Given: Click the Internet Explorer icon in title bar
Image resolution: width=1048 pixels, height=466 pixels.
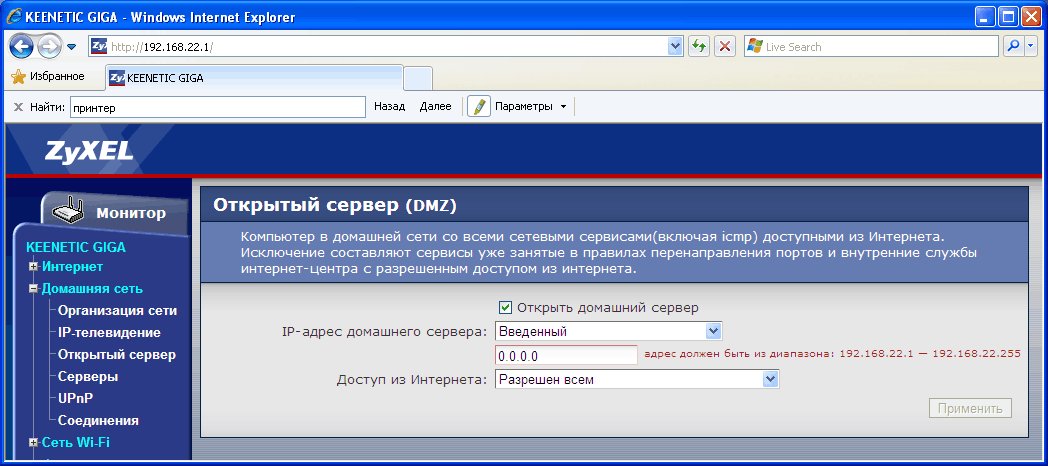Looking at the screenshot, I should (14, 17).
